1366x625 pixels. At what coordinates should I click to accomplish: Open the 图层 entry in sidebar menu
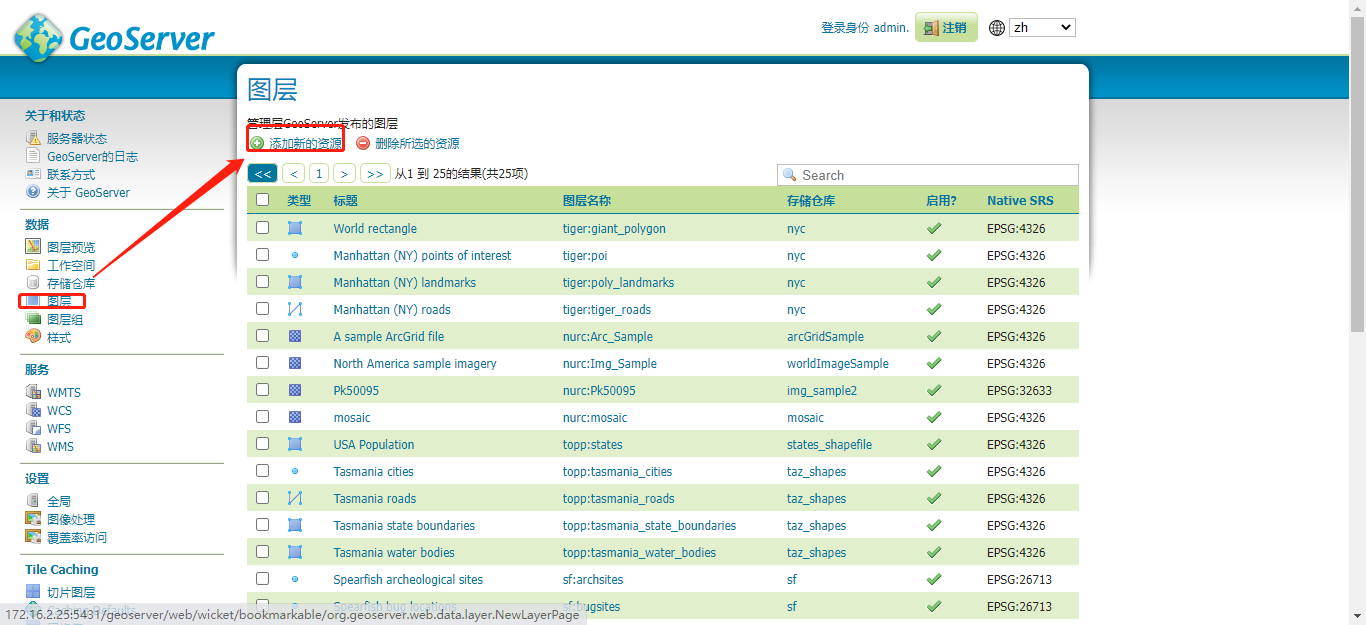[56, 300]
